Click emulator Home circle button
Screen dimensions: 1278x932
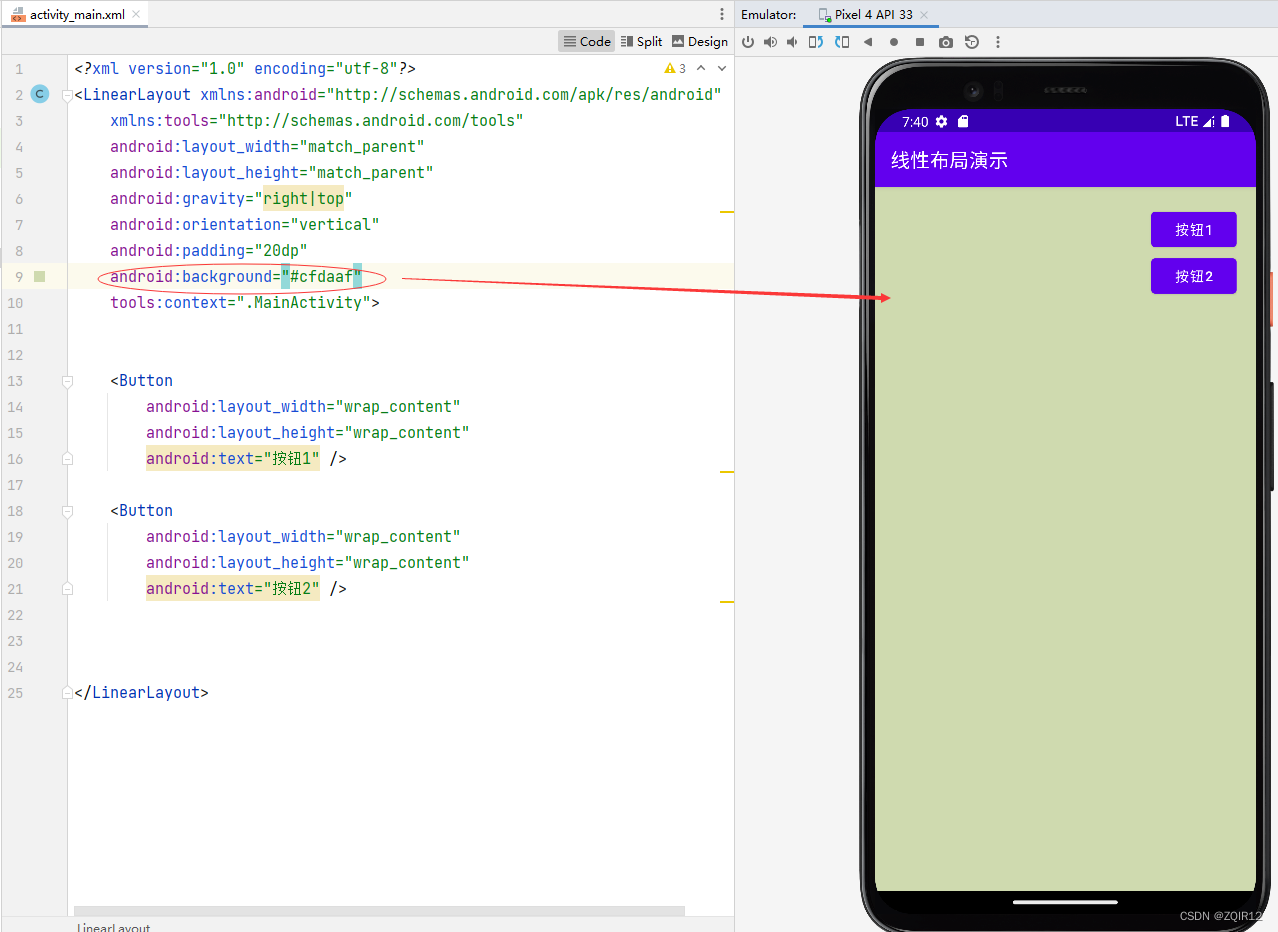[x=894, y=42]
